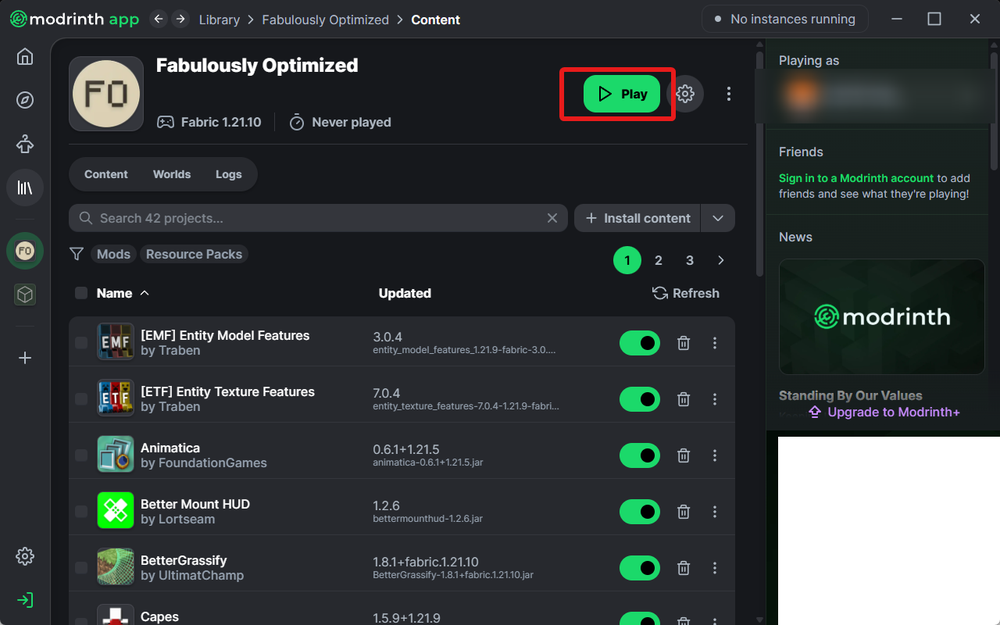Open the Home page from the sidebar
The width and height of the screenshot is (1000, 625).
(25, 56)
